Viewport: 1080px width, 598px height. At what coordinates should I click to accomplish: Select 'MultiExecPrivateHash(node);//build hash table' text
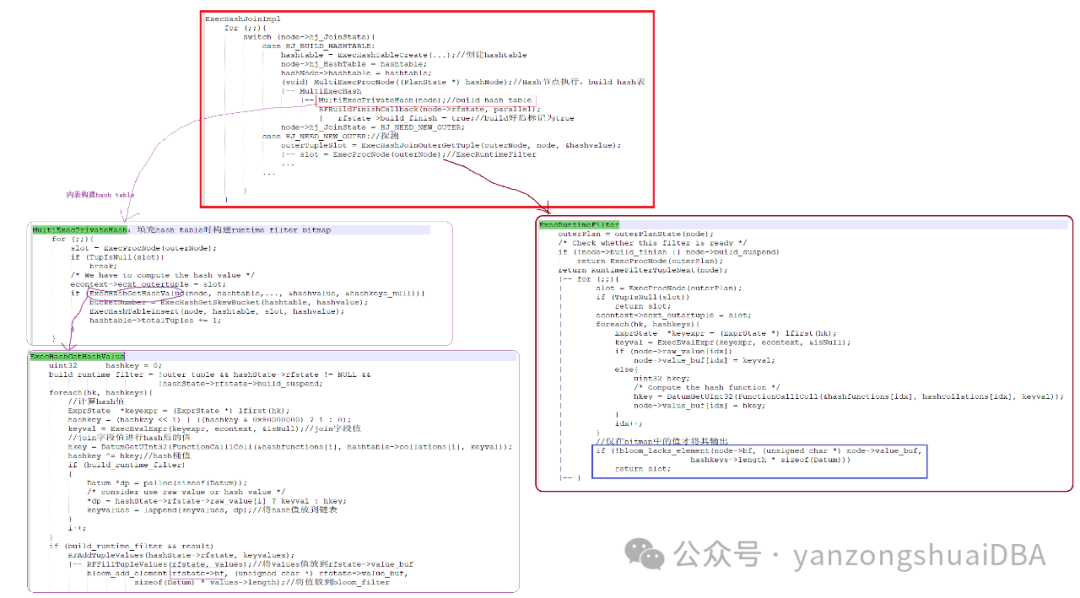pyautogui.click(x=425, y=100)
